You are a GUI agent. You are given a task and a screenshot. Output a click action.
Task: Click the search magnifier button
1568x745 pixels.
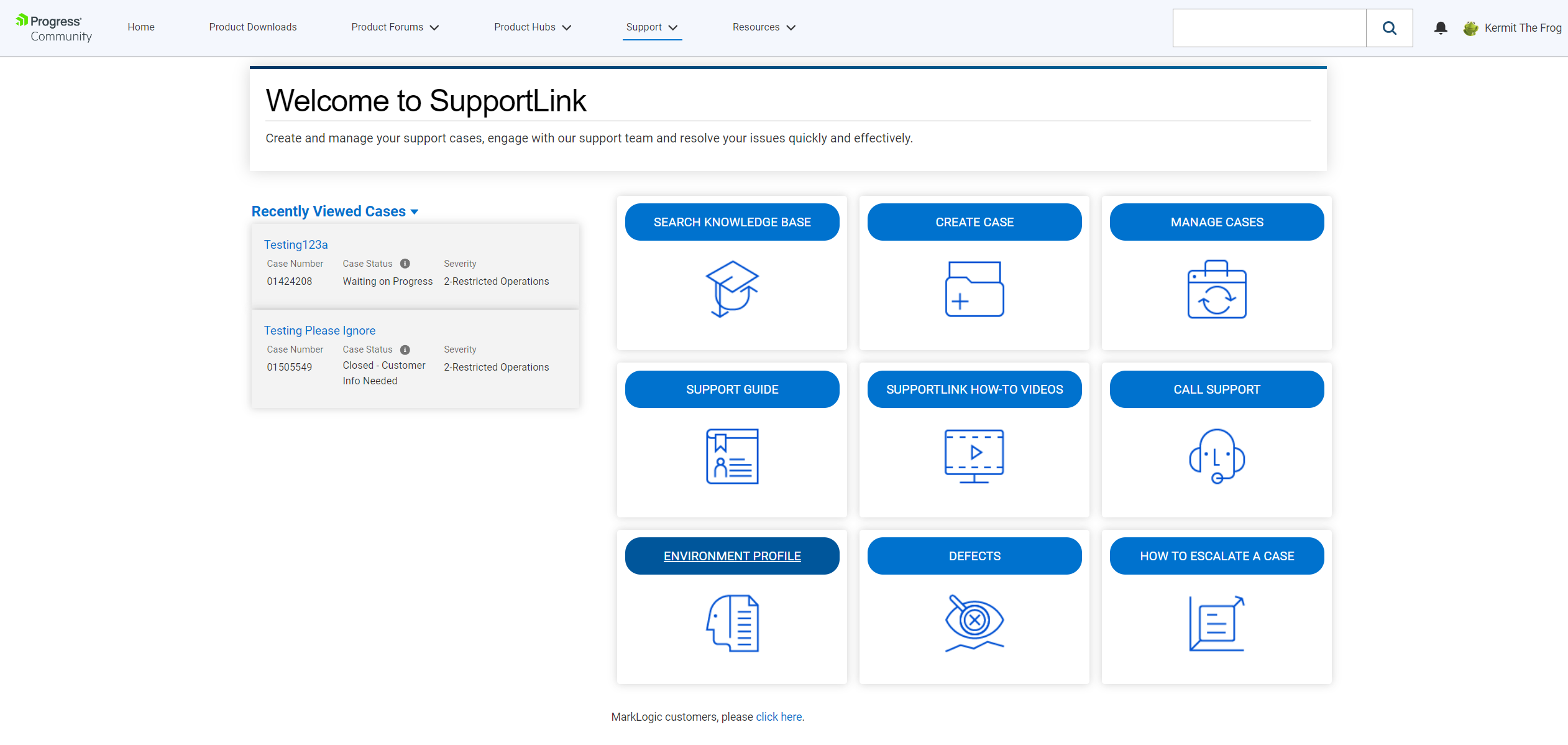1389,28
